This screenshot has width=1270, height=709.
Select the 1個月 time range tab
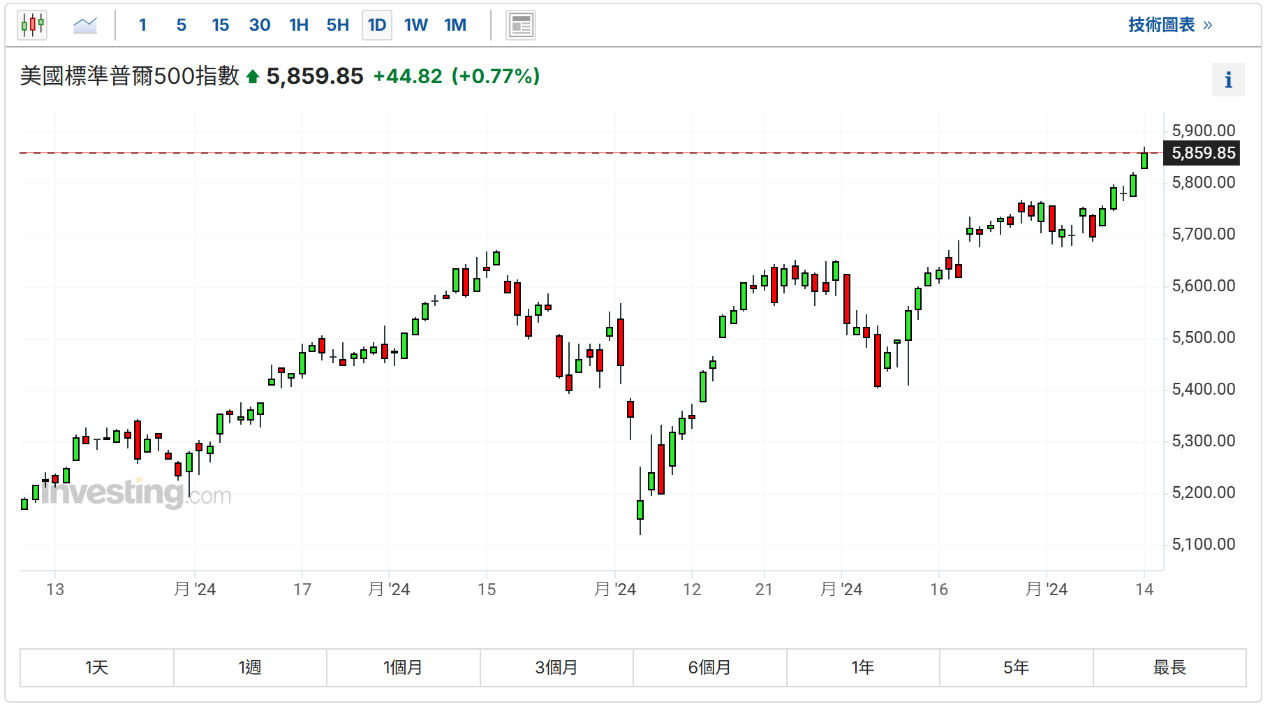click(403, 668)
